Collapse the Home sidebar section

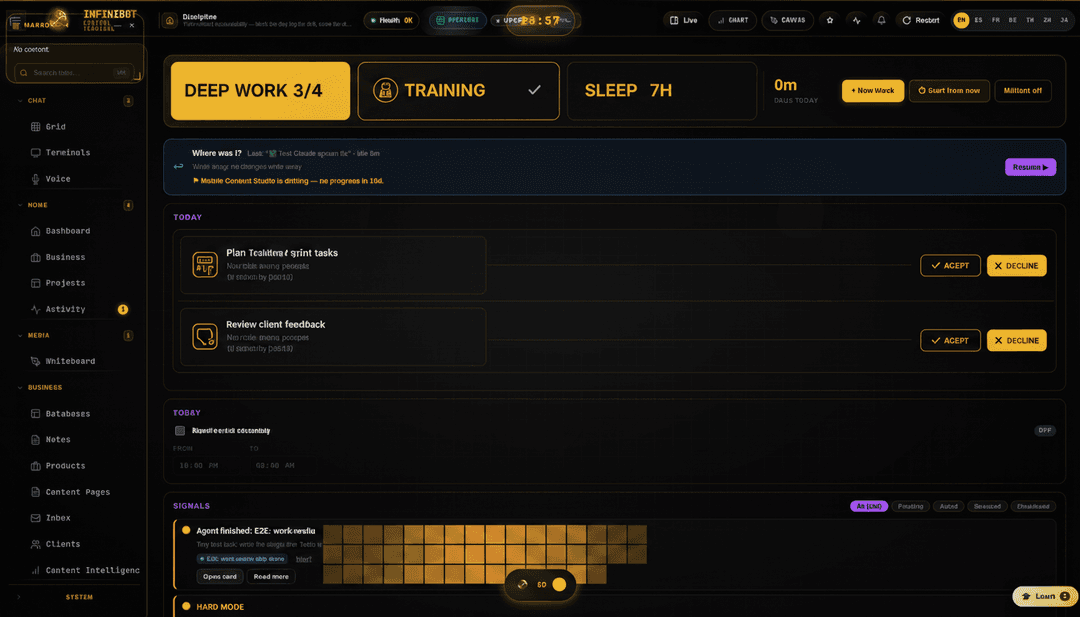click(x=20, y=205)
